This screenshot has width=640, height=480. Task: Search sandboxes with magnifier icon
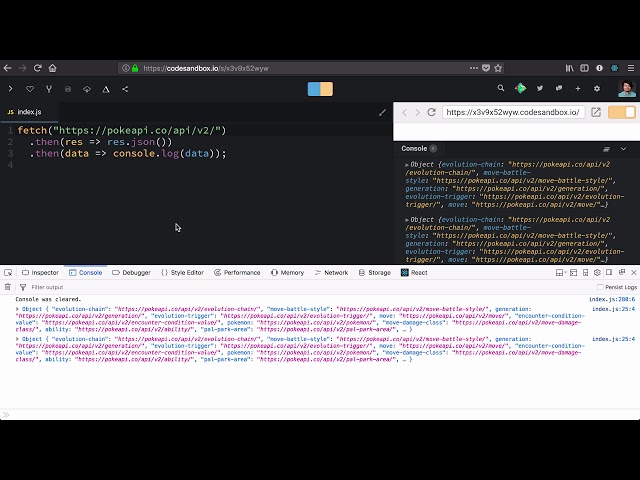501,88
